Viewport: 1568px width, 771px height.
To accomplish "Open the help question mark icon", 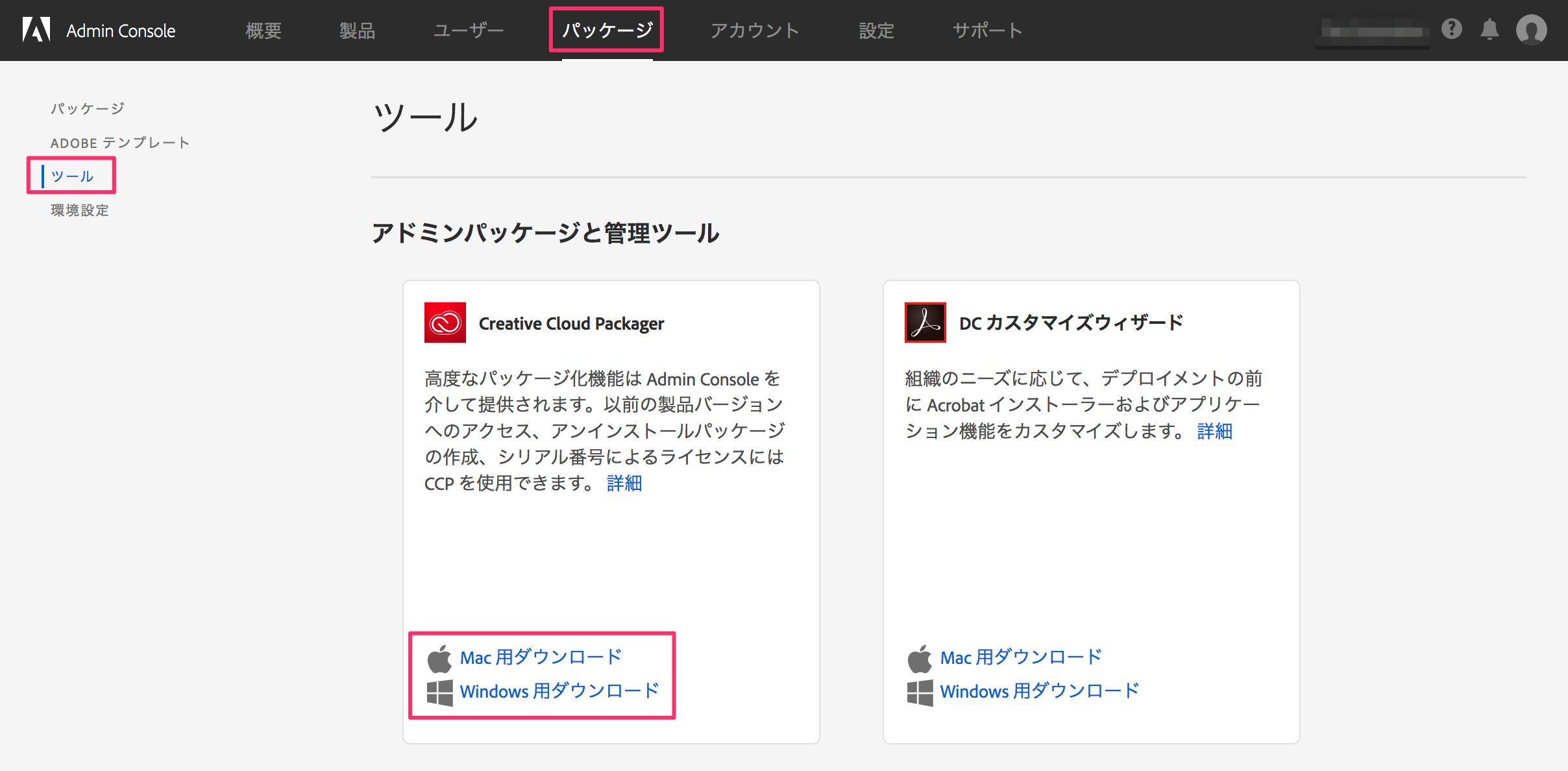I will tap(1452, 29).
